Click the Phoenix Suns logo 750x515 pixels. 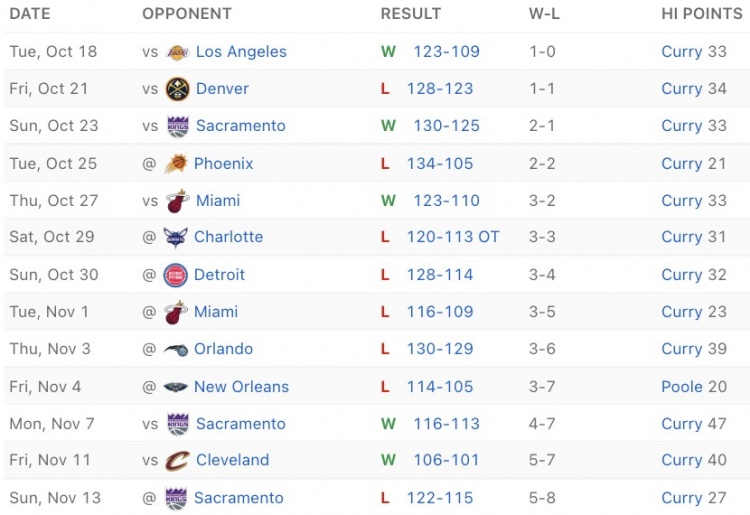point(176,164)
